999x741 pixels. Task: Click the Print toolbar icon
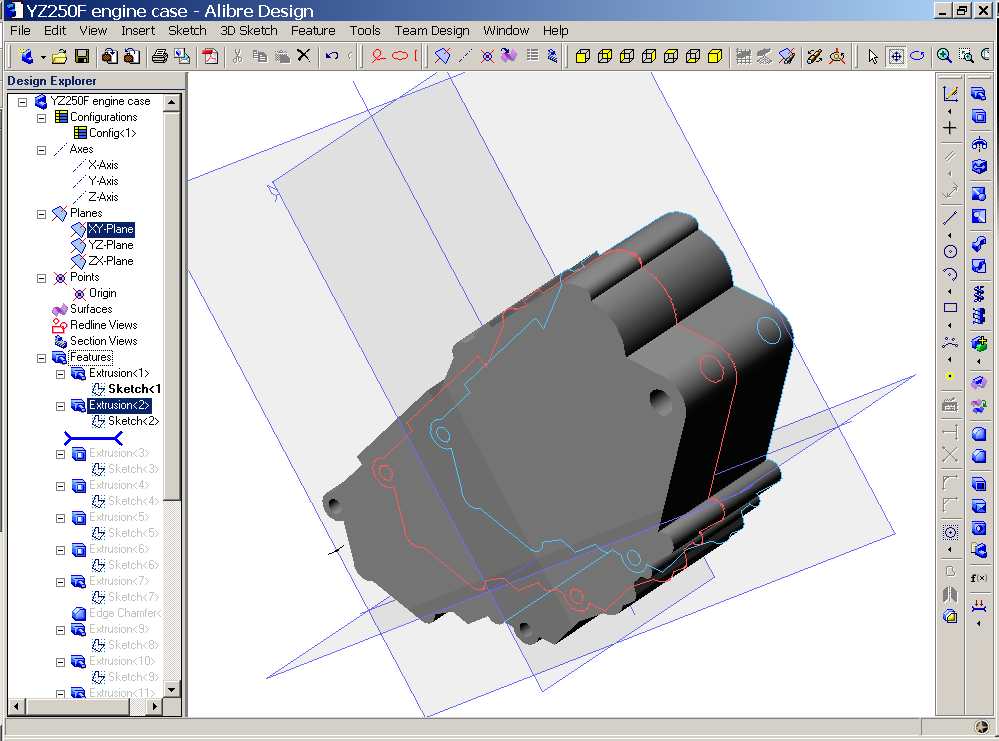pos(159,57)
